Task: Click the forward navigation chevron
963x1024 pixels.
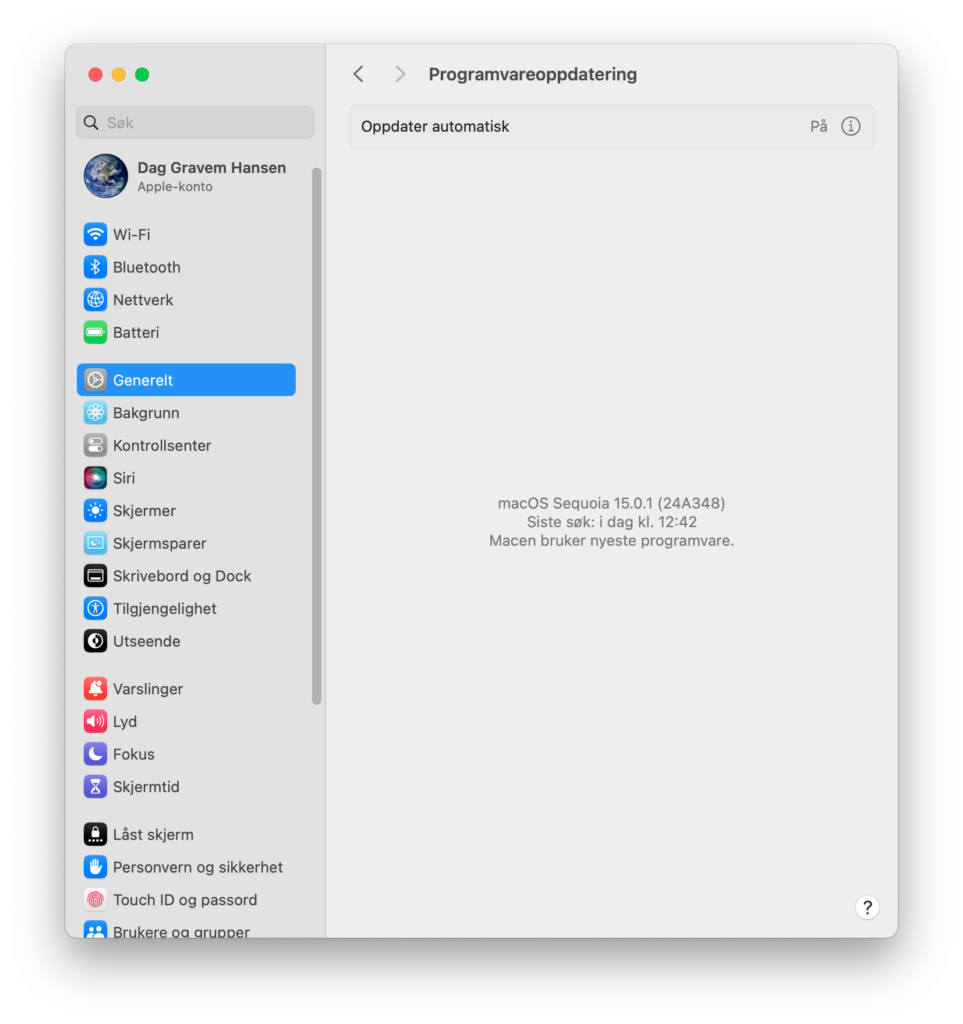Action: [x=399, y=73]
